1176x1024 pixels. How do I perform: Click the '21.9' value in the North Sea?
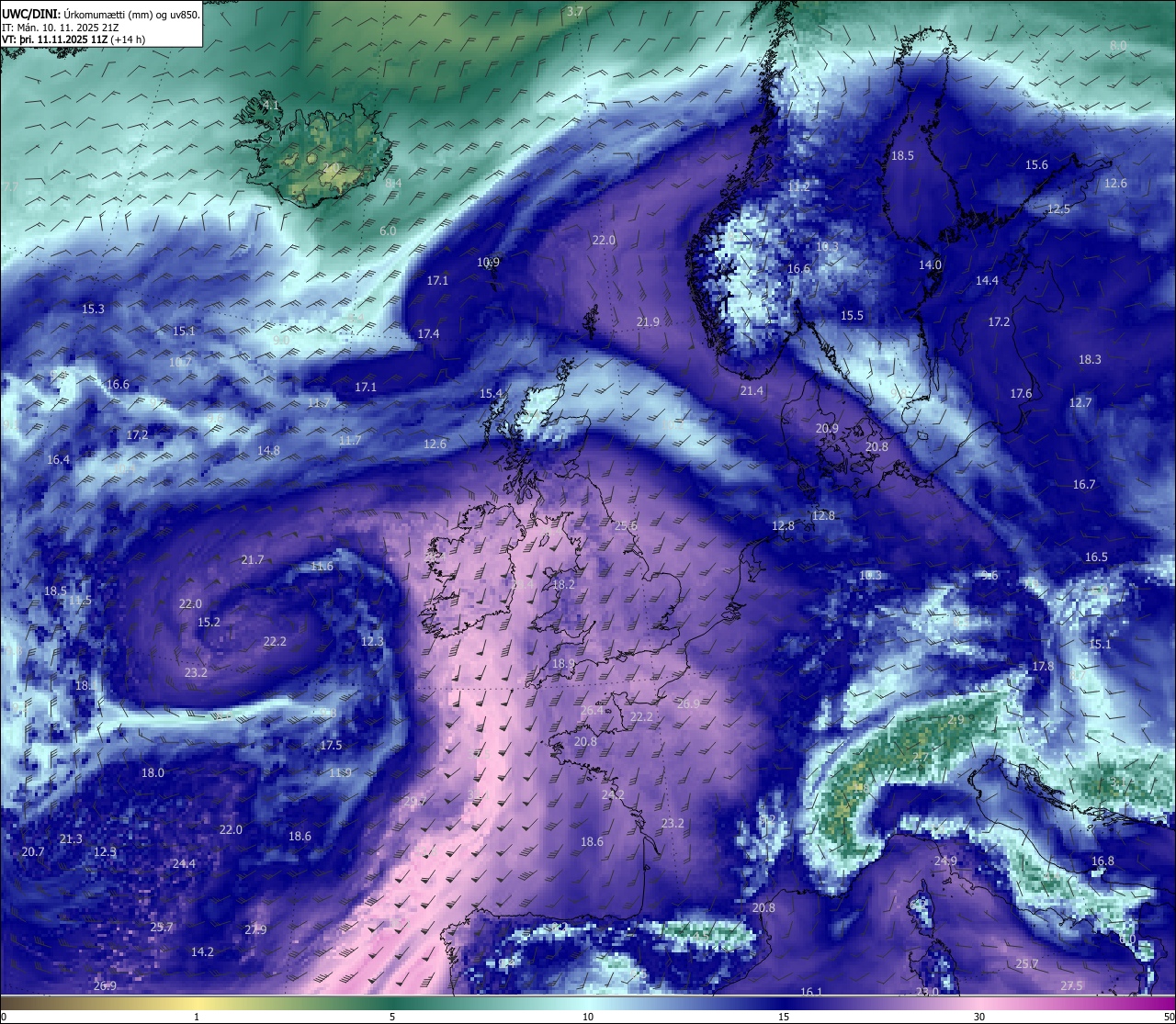648,321
